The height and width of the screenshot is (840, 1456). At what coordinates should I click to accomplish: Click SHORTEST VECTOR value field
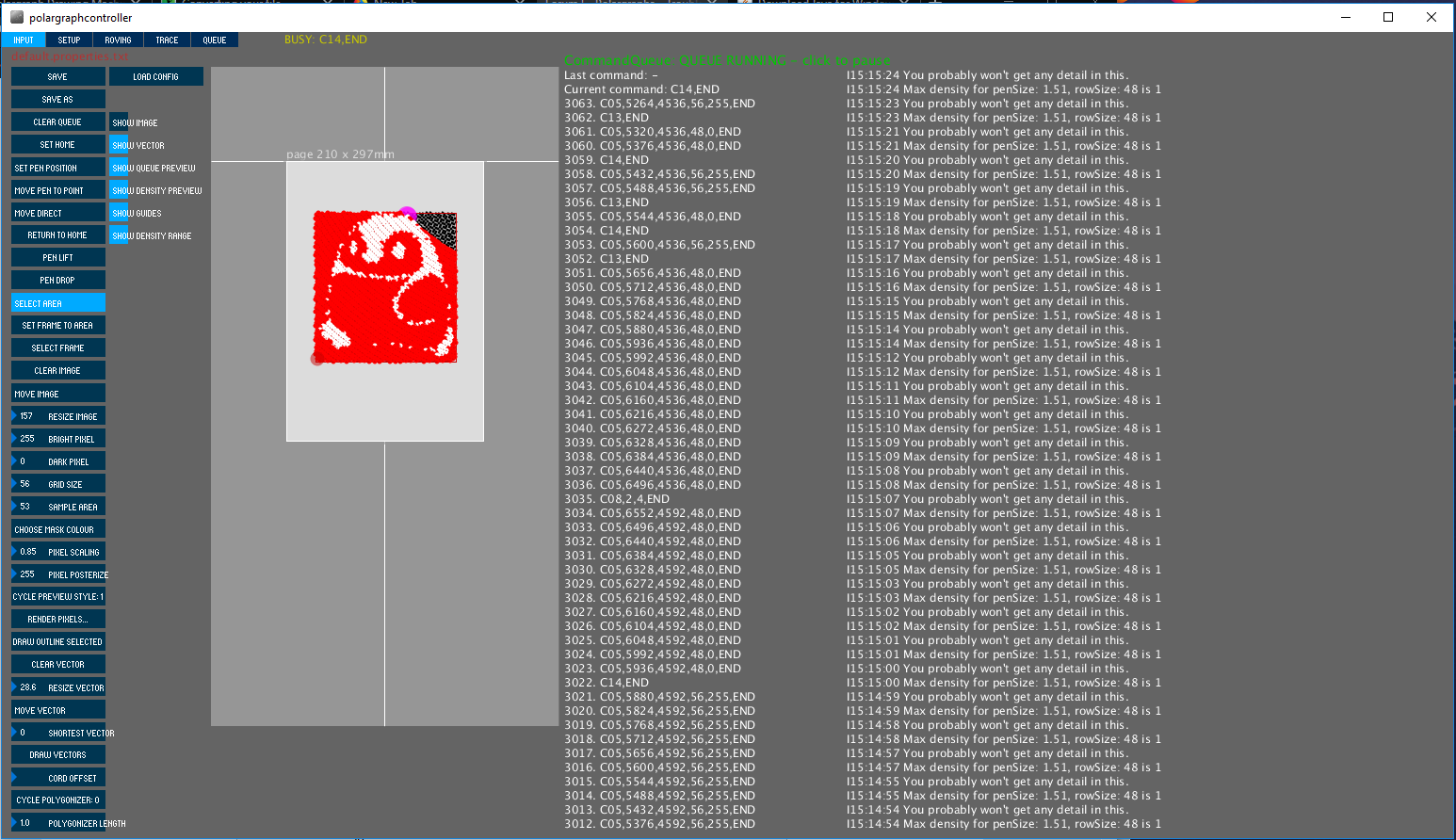tap(58, 733)
